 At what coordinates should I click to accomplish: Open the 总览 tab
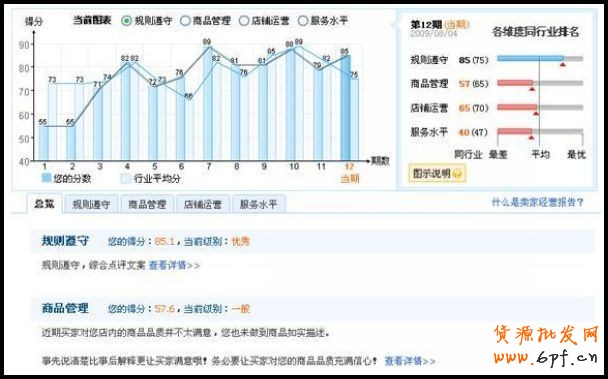[x=44, y=204]
